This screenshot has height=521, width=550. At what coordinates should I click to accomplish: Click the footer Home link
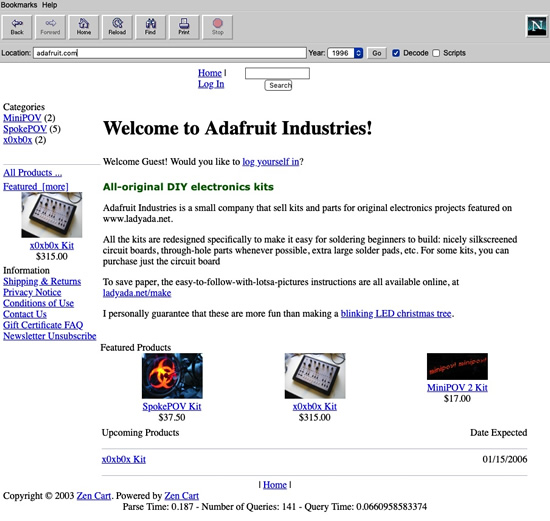click(x=275, y=485)
